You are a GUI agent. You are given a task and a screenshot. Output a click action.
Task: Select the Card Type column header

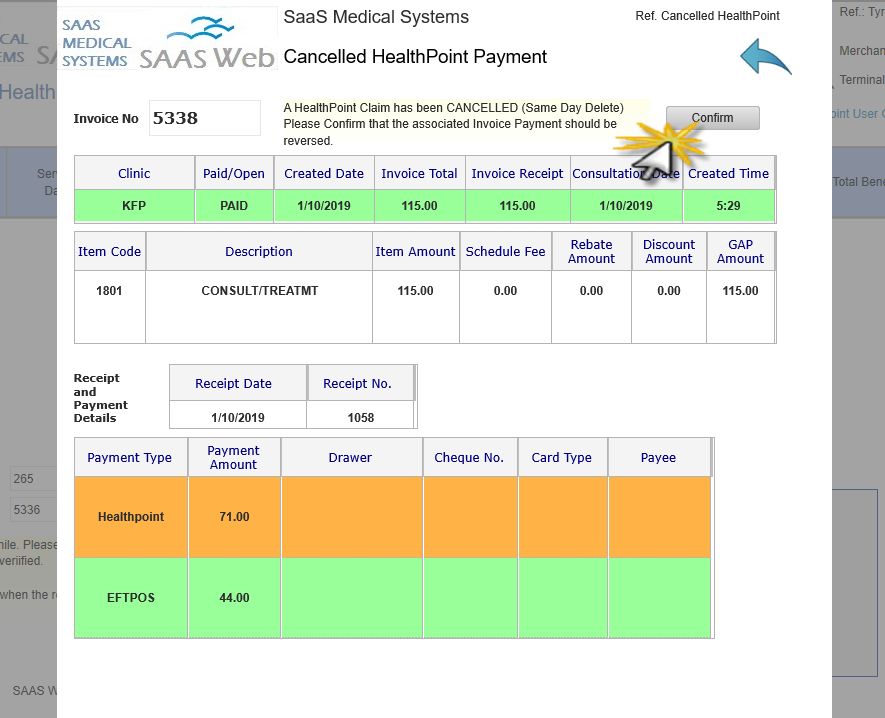point(562,457)
